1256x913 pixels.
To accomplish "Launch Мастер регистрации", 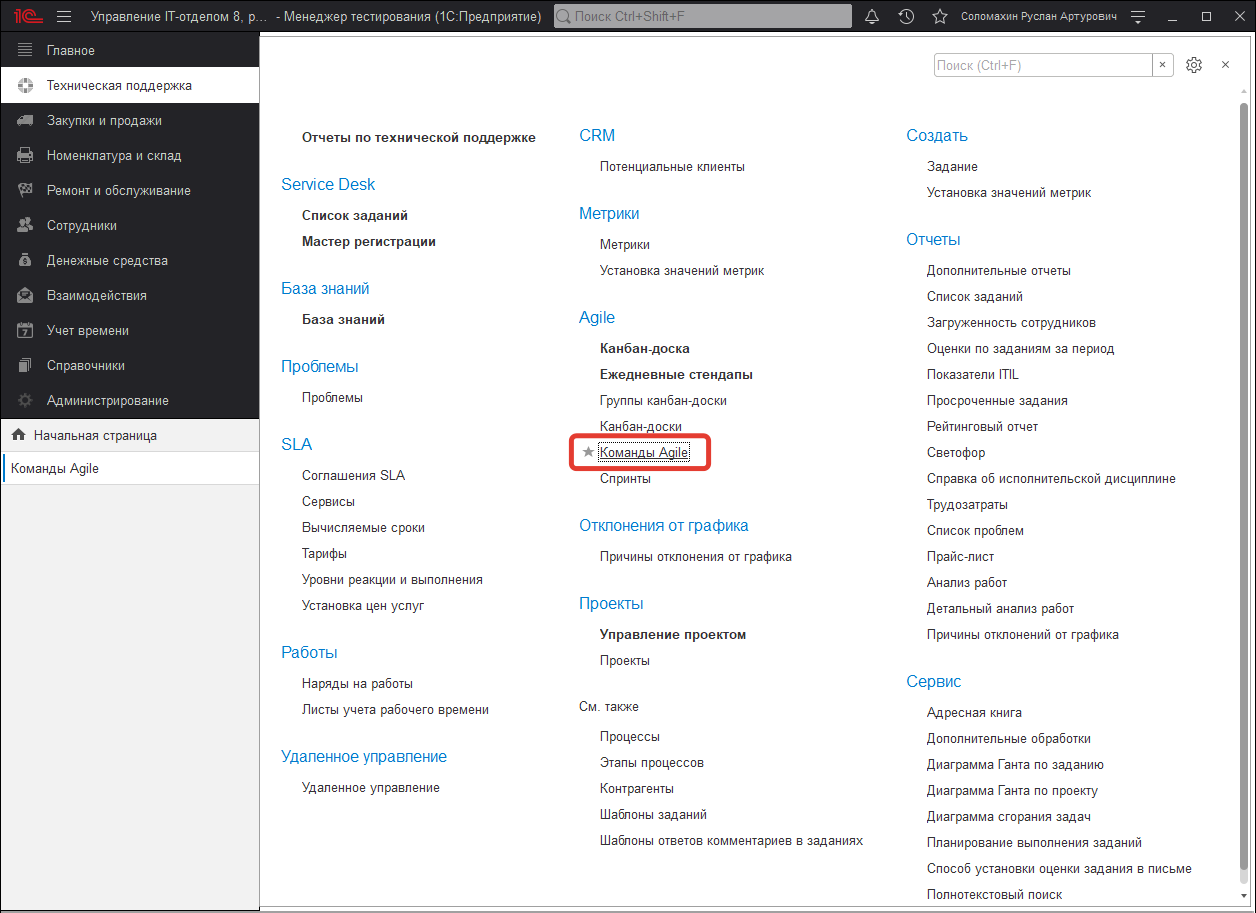I will (x=369, y=241).
